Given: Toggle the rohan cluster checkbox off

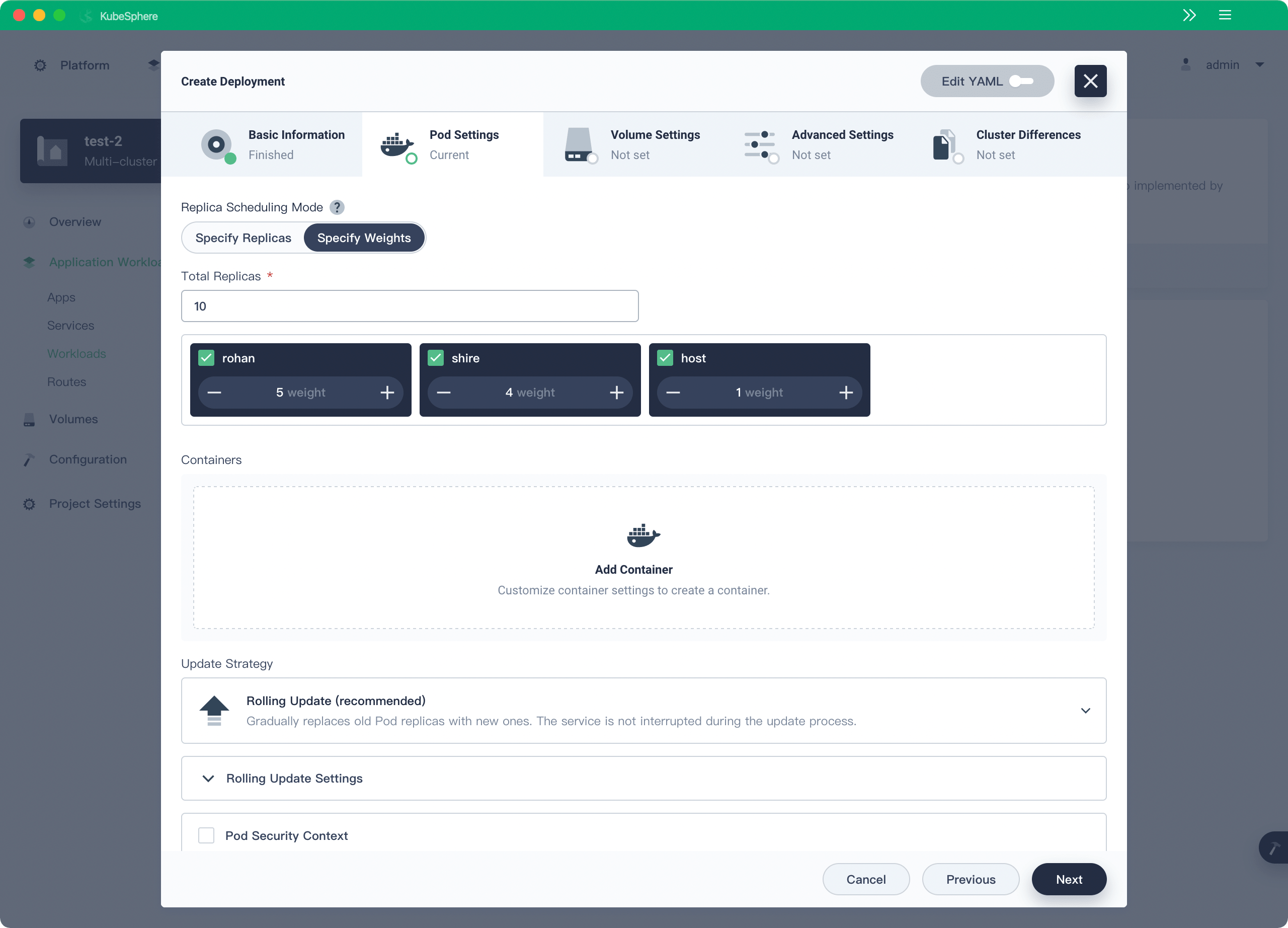Looking at the screenshot, I should click(x=205, y=358).
